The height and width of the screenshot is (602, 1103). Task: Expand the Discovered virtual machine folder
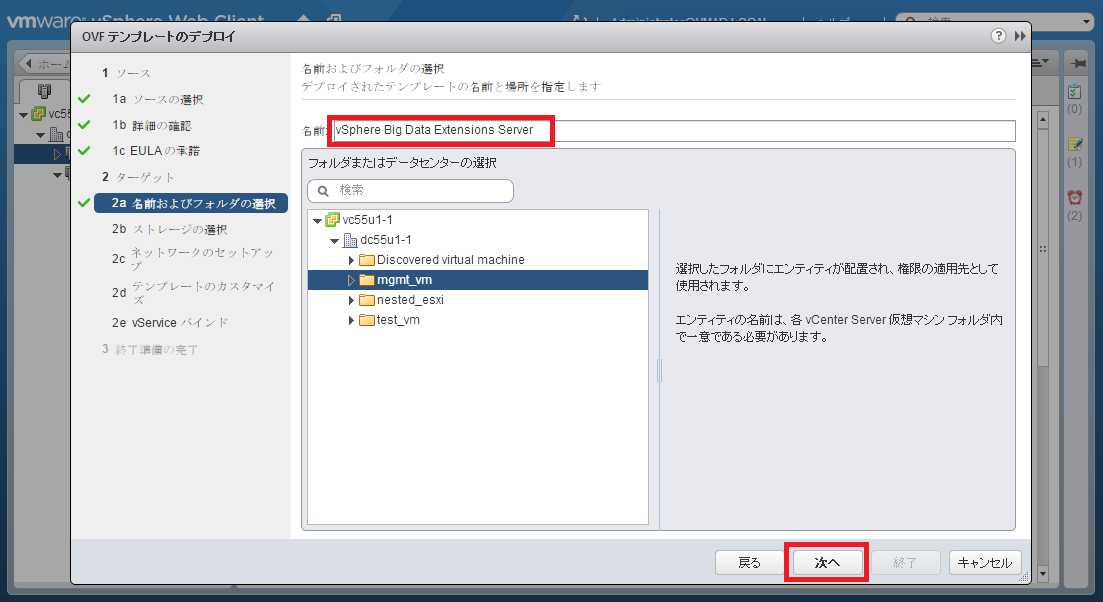351,260
